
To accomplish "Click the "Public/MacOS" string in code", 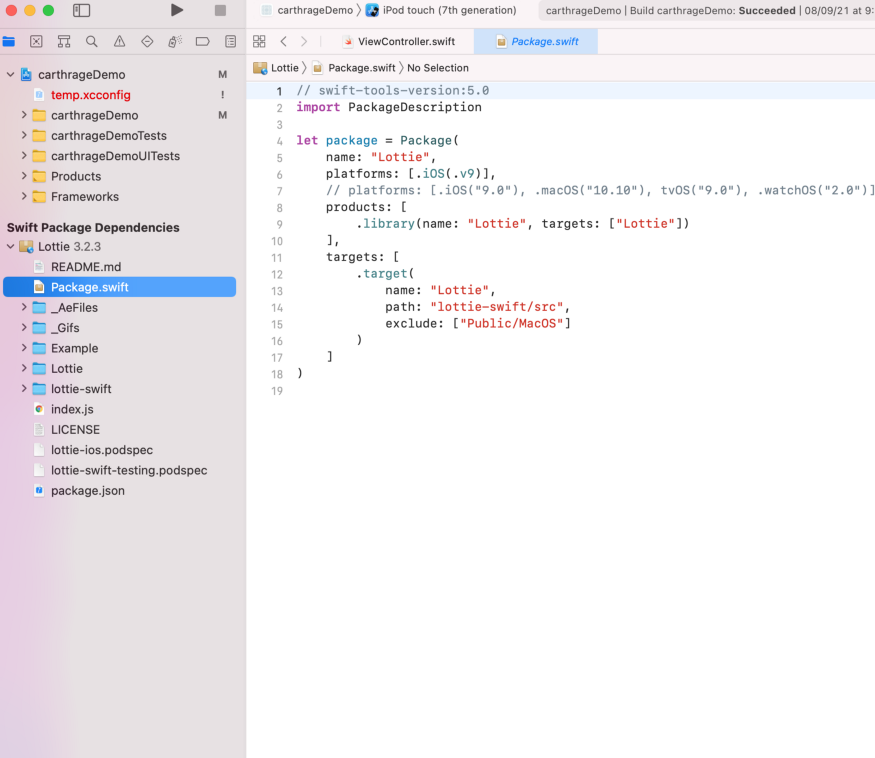I will coord(511,323).
